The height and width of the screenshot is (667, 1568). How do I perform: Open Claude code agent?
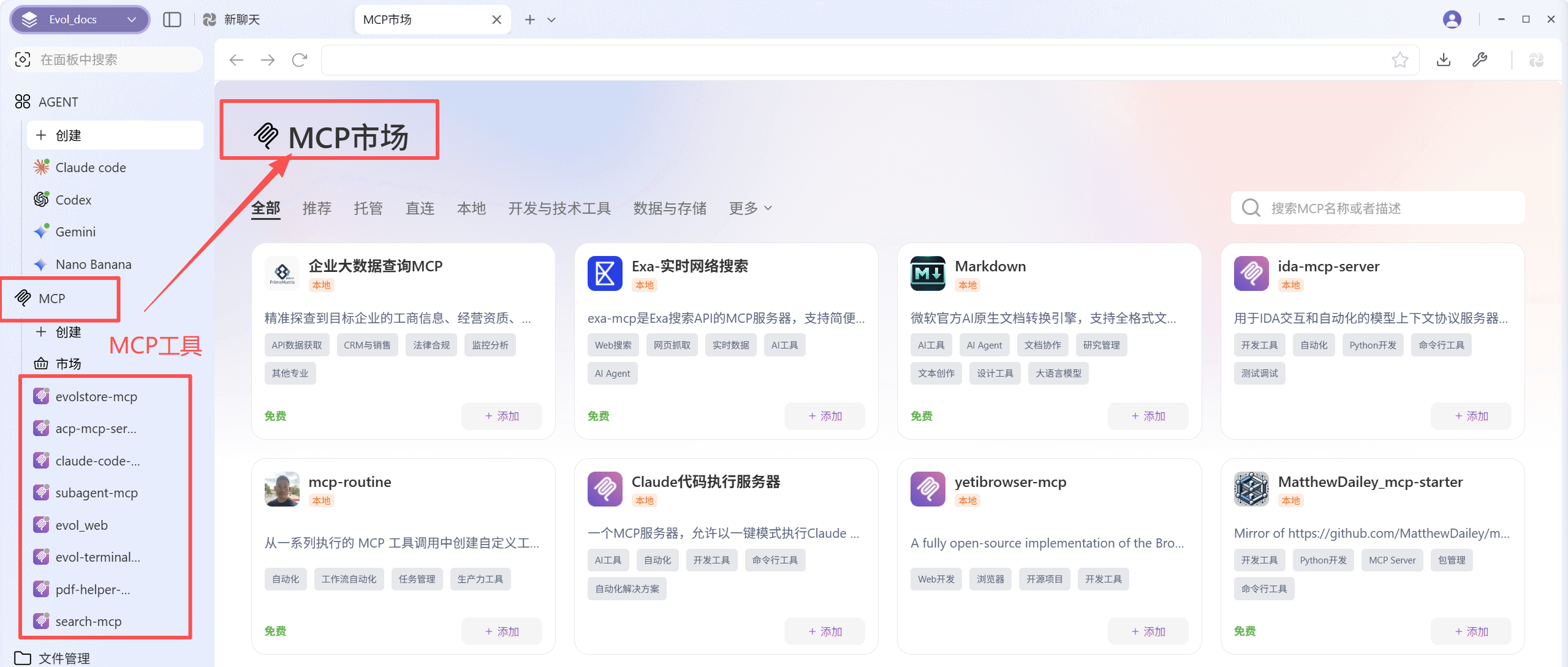click(91, 168)
